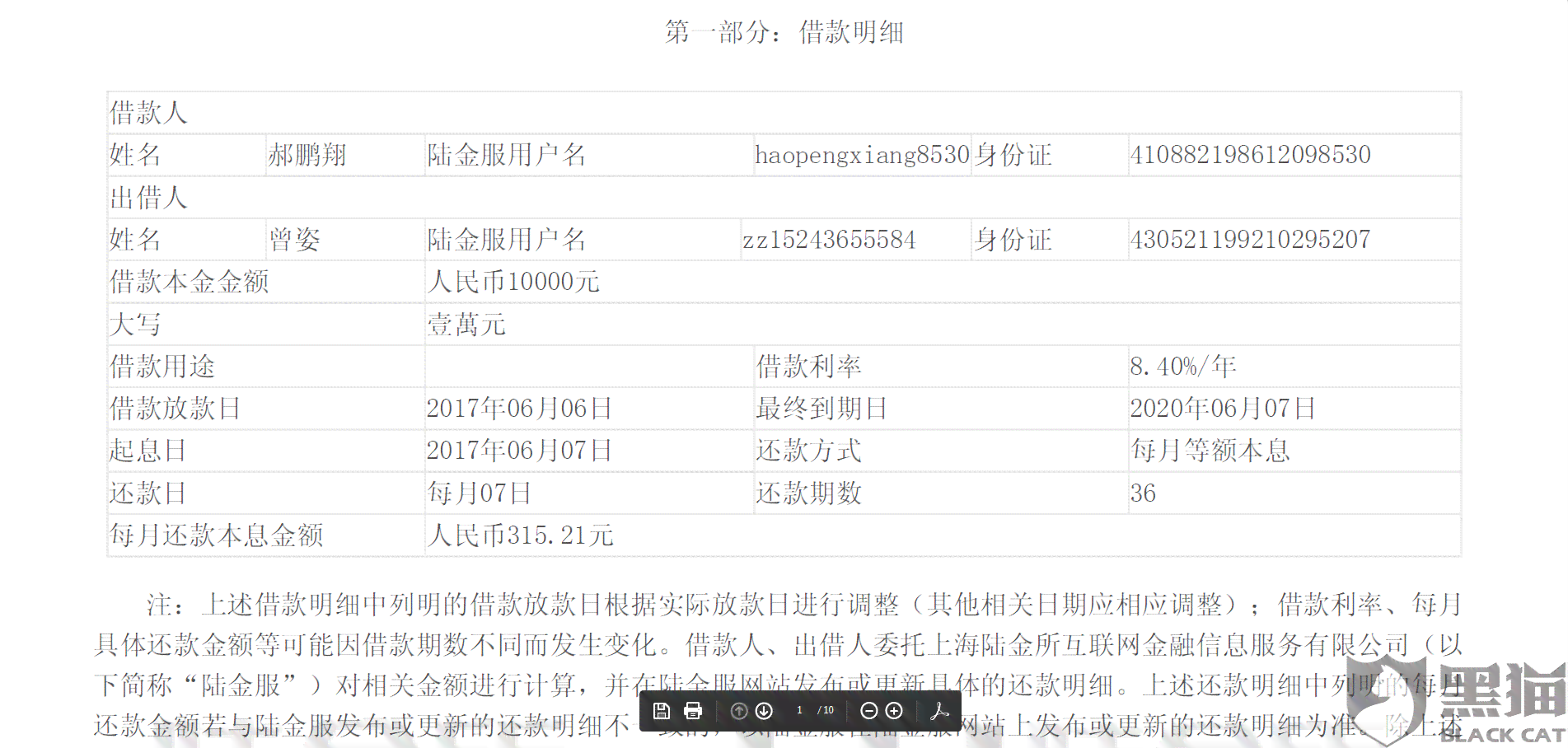The height and width of the screenshot is (748, 1568).
Task: Click the save document icon in PDF toolbar
Action: 661,711
